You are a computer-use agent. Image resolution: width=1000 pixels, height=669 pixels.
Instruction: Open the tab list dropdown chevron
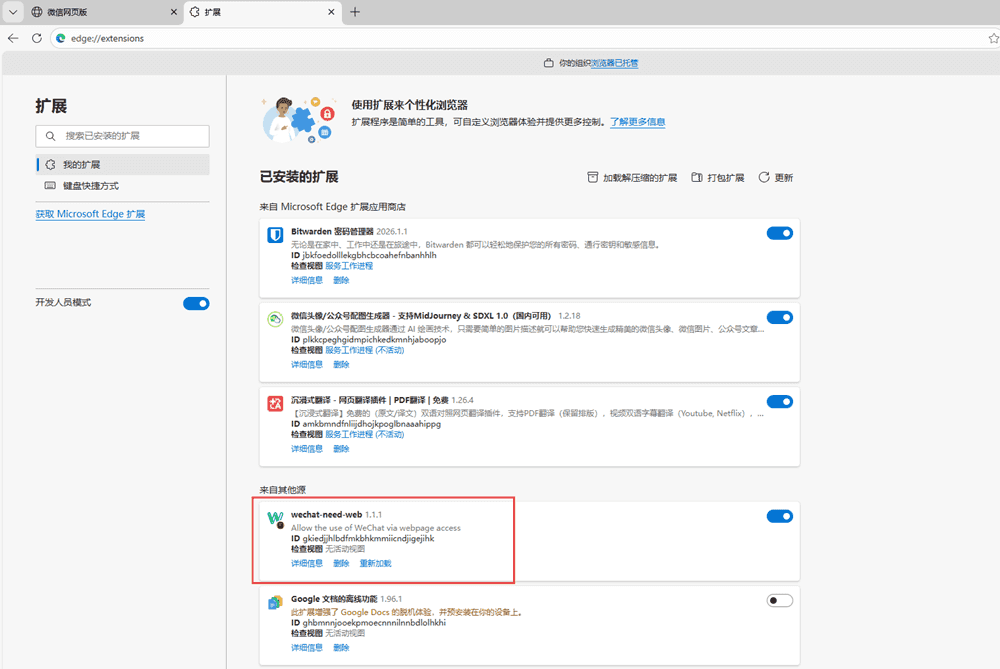click(13, 12)
